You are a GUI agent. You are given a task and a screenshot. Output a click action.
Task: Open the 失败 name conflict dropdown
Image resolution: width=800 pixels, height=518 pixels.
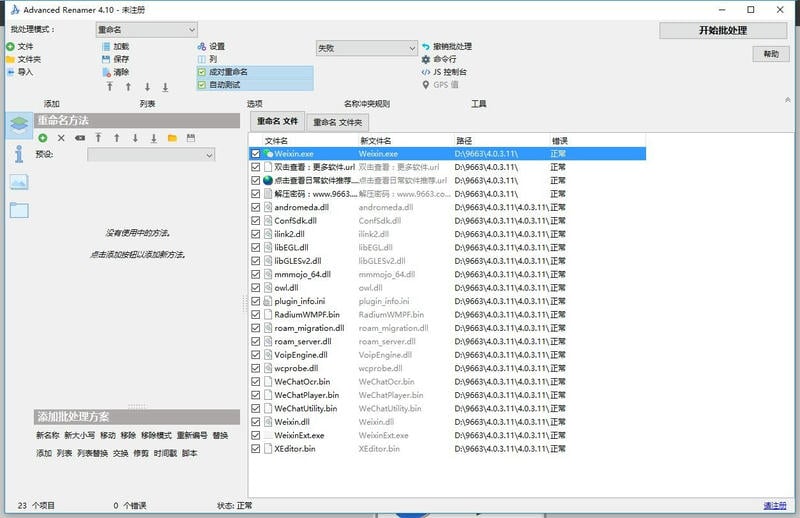pyautogui.click(x=366, y=48)
